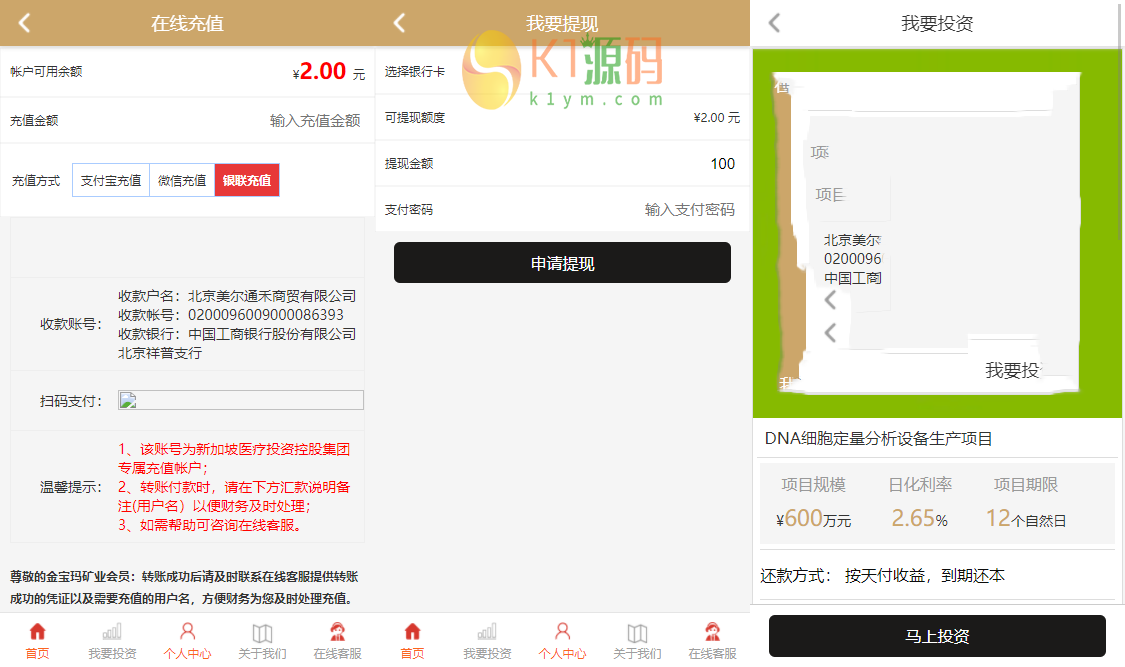Open 个人中心 in the 我要提现 bottom bar

click(x=562, y=640)
